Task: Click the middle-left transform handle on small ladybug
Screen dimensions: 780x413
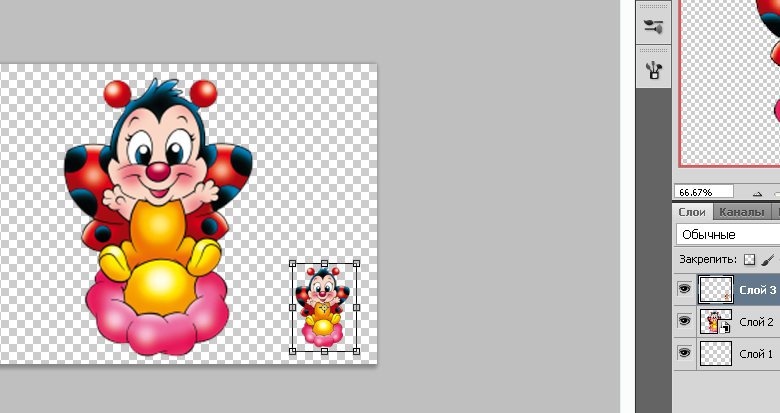Action: (293, 307)
